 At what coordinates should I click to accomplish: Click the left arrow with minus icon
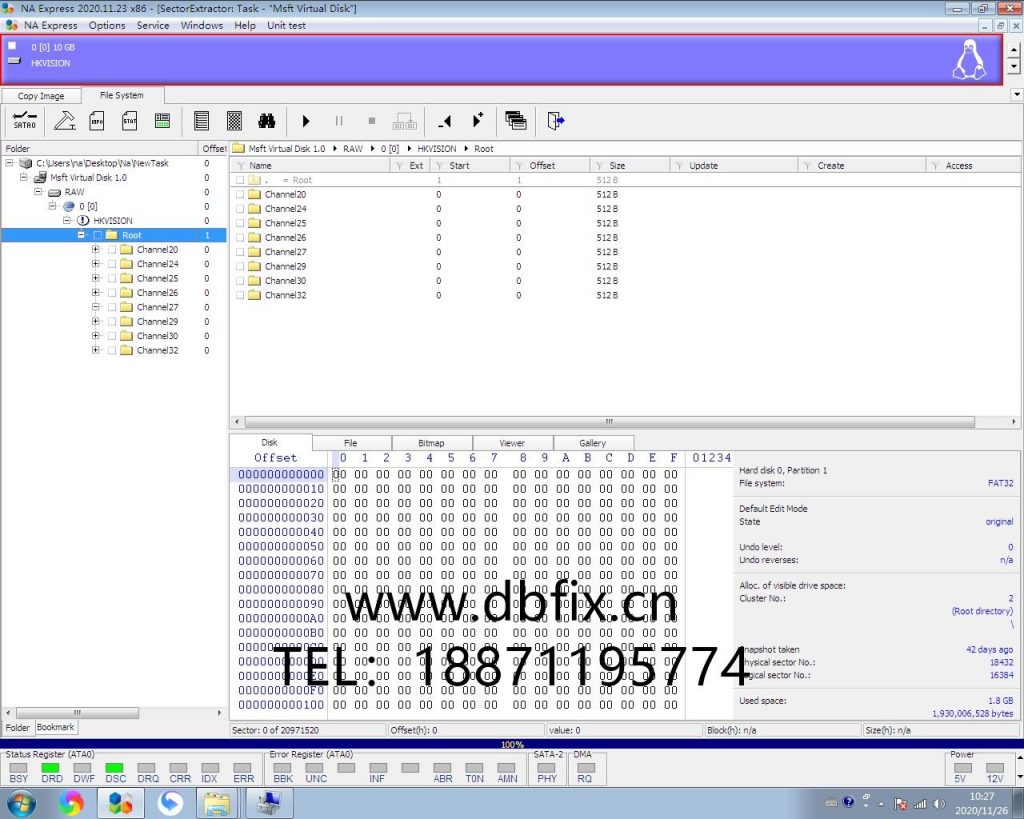pyautogui.click(x=445, y=121)
